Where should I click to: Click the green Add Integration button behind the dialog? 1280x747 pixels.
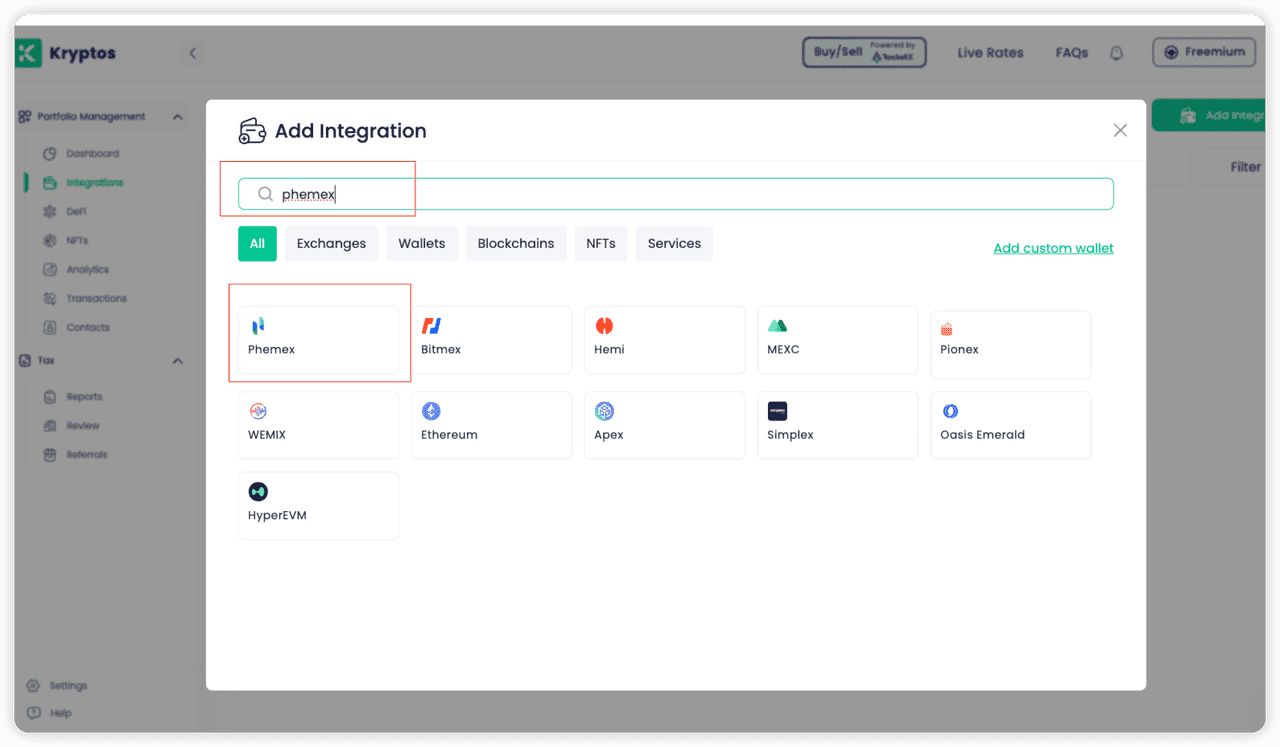pyautogui.click(x=1208, y=115)
